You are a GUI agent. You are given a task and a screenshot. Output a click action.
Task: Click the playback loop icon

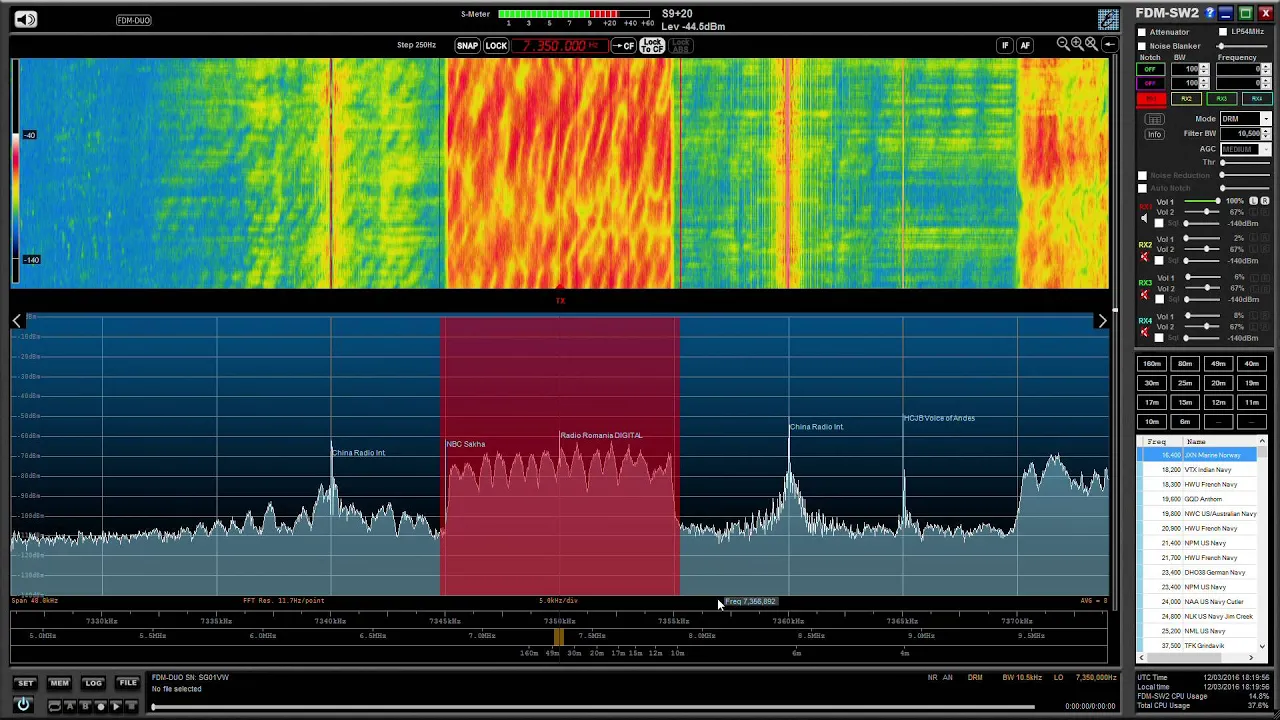pos(54,706)
